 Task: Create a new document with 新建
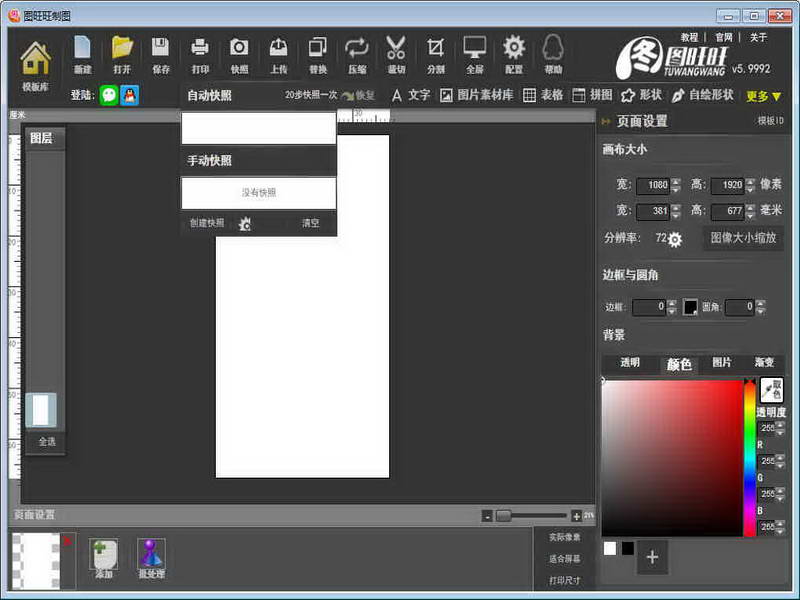[83, 55]
